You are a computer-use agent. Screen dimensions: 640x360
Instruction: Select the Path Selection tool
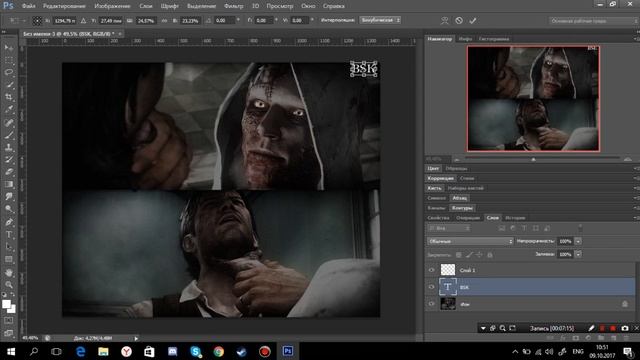coord(9,247)
